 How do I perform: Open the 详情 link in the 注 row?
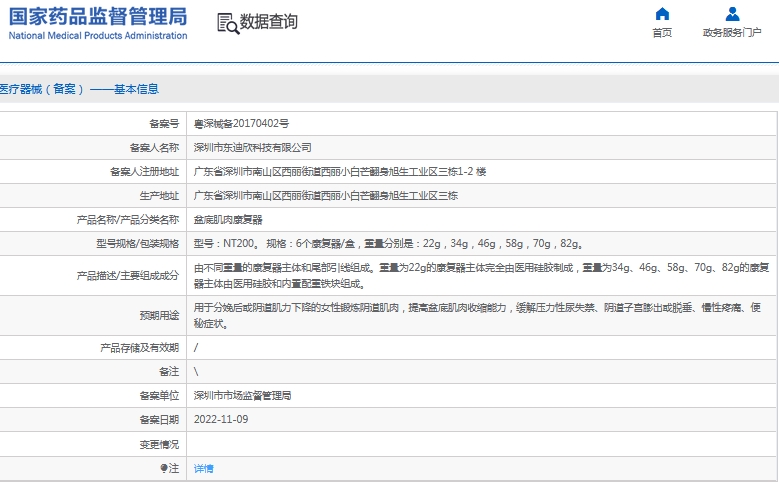click(x=204, y=469)
